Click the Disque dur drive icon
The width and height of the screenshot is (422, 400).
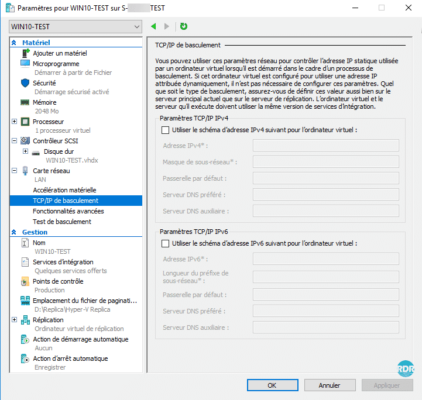coord(36,152)
